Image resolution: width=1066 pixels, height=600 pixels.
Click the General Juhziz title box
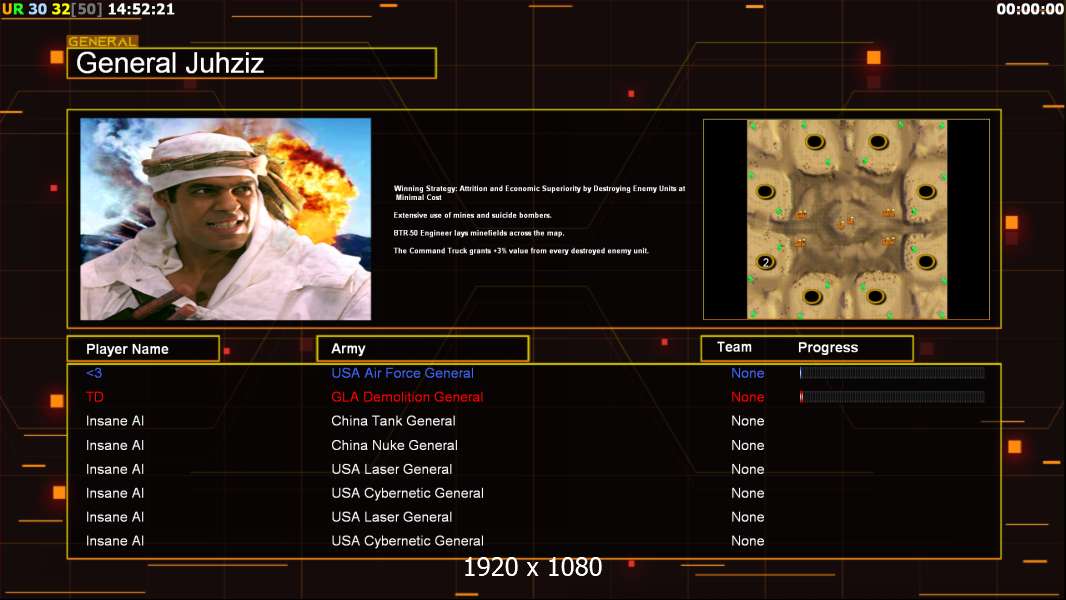tap(252, 63)
